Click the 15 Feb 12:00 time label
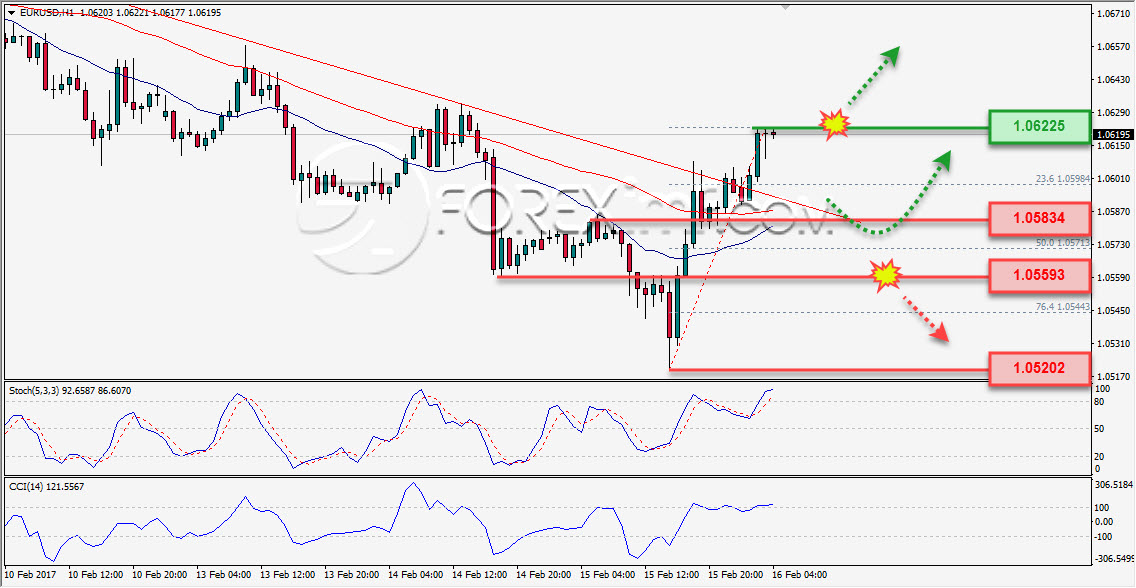This screenshot has width=1136, height=588. pos(670,574)
